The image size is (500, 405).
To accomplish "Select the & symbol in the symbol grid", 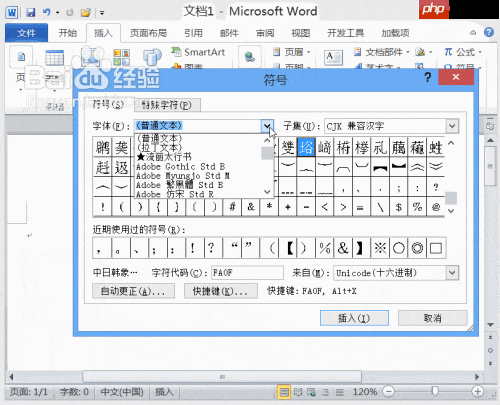I will pyautogui.click(x=251, y=207).
